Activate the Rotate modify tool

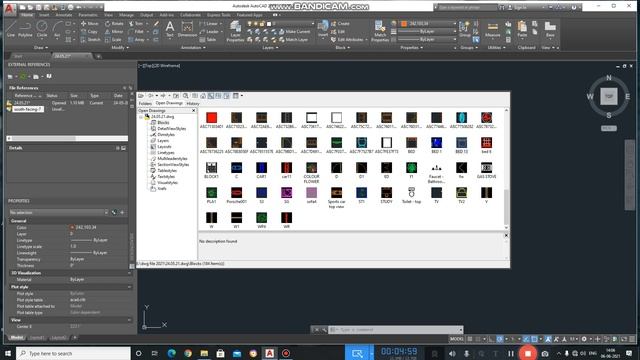(x=114, y=24)
